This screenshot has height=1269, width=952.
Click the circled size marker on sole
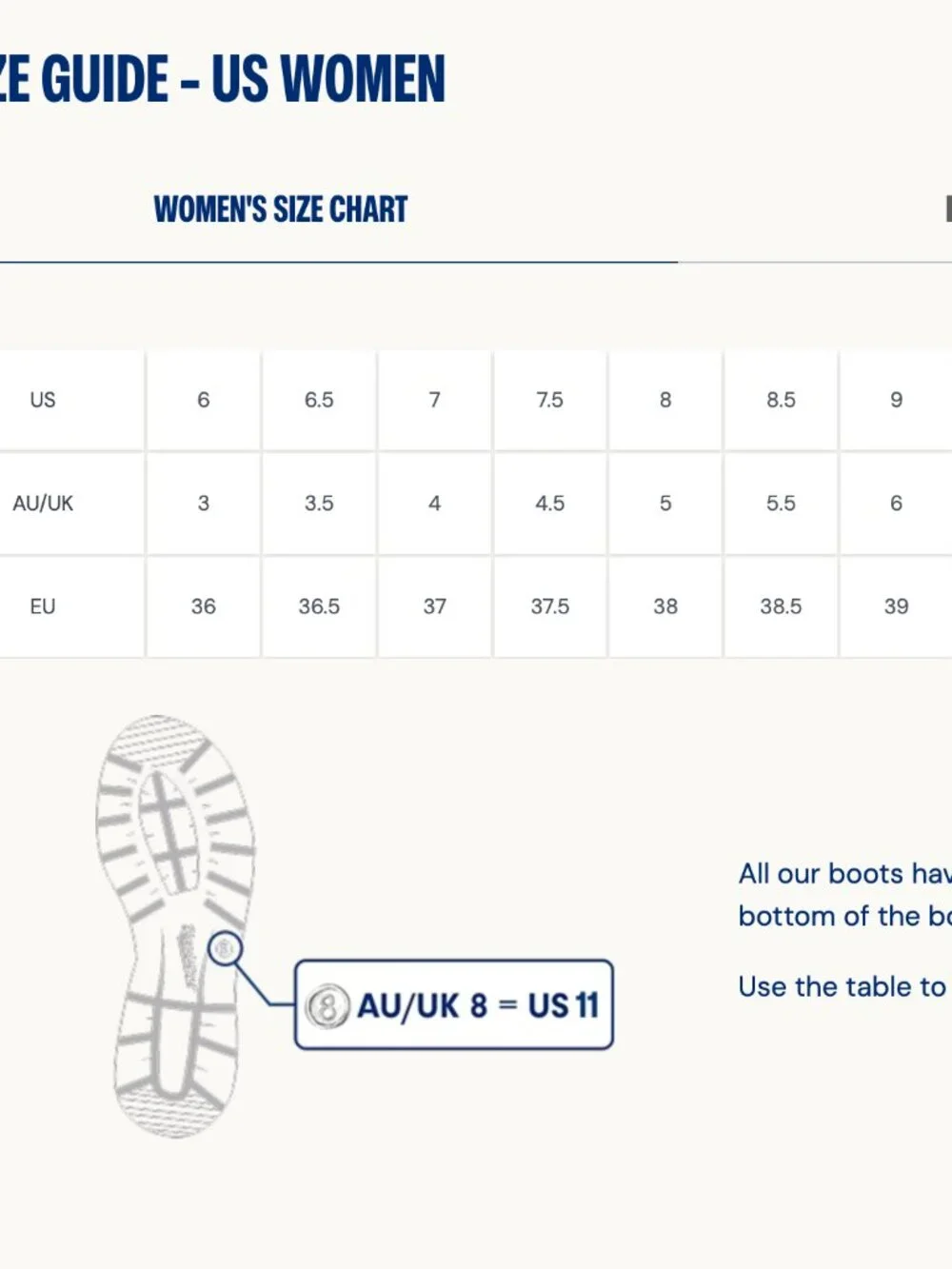pyautogui.click(x=225, y=948)
